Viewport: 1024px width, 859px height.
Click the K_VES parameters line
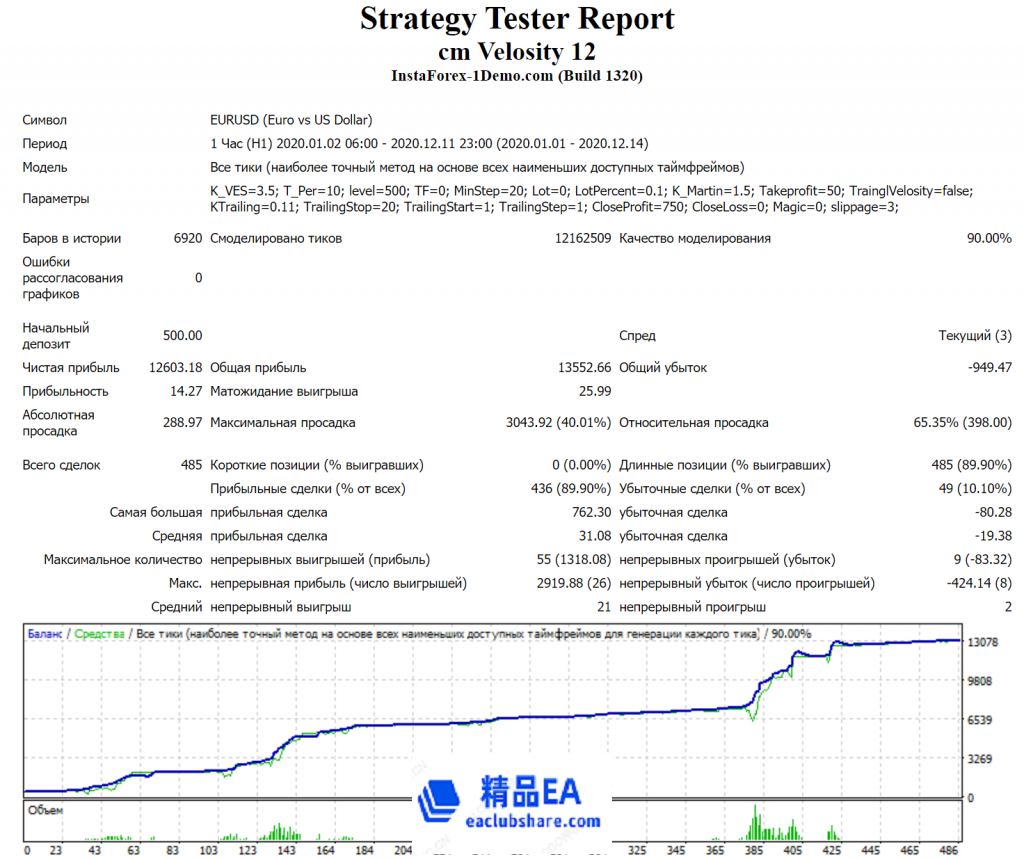[590, 190]
